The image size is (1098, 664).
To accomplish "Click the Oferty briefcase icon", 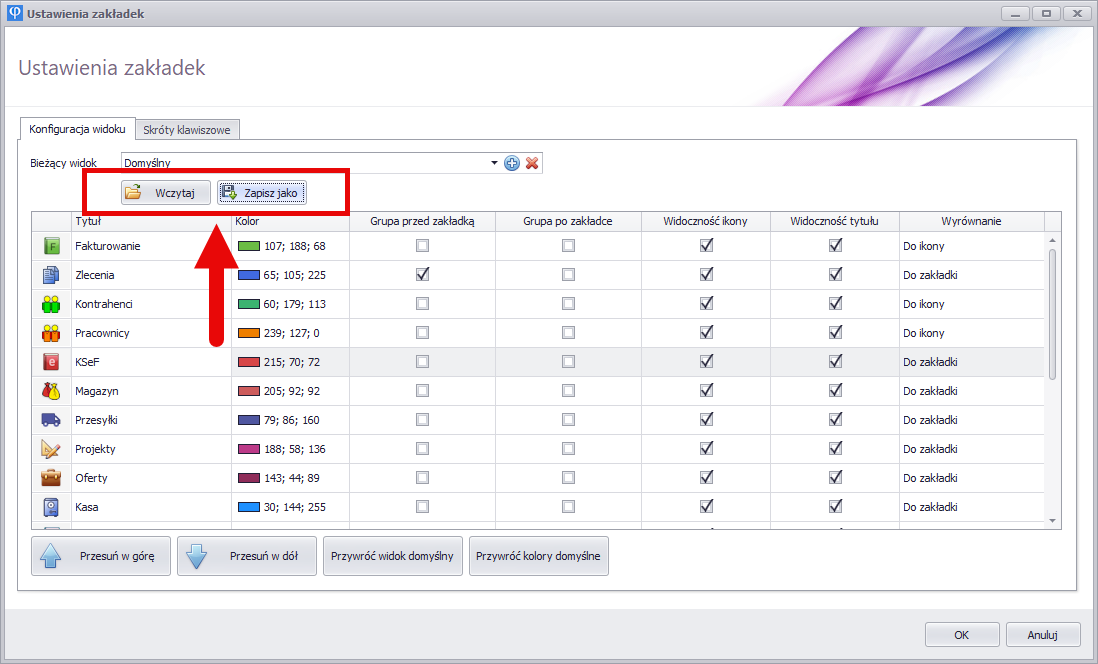I will coord(51,478).
